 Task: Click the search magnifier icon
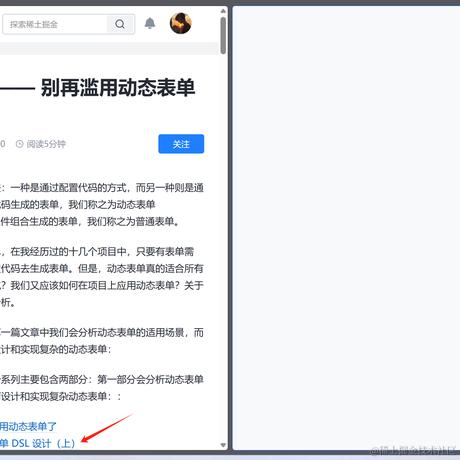click(120, 24)
